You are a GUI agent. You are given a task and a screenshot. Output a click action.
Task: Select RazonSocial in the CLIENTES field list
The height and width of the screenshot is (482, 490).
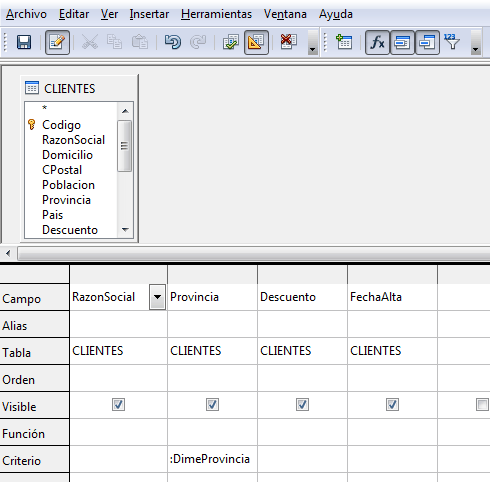74,140
